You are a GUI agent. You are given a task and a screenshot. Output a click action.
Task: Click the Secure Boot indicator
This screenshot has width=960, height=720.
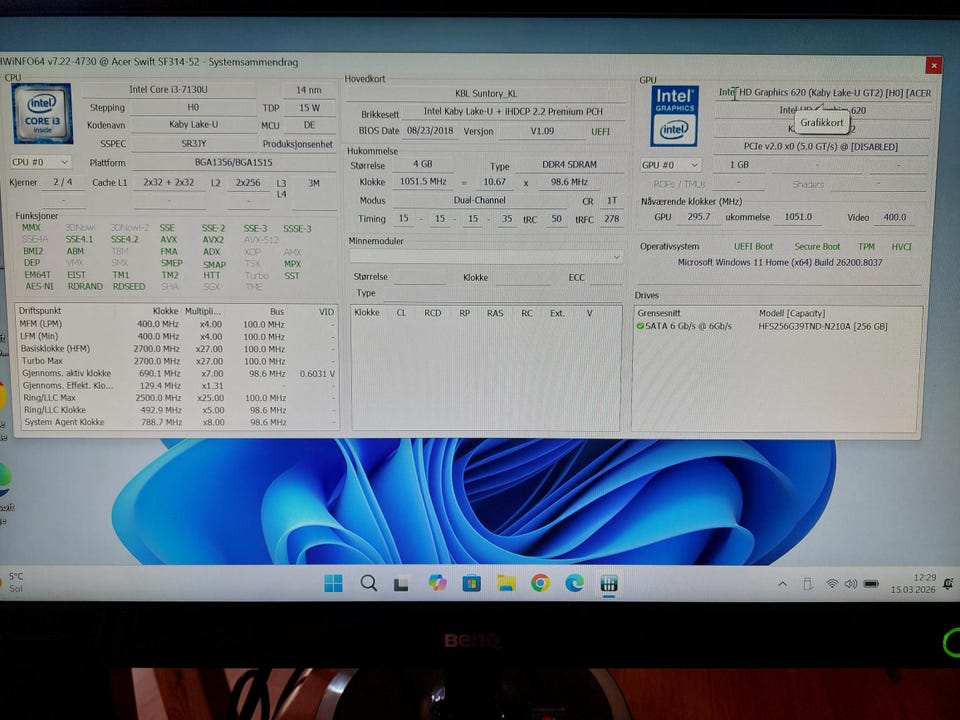817,246
